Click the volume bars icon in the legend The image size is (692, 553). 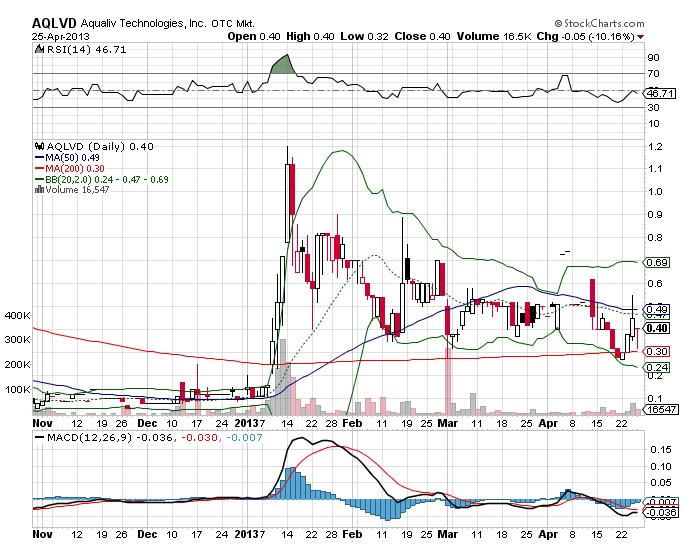click(39, 189)
